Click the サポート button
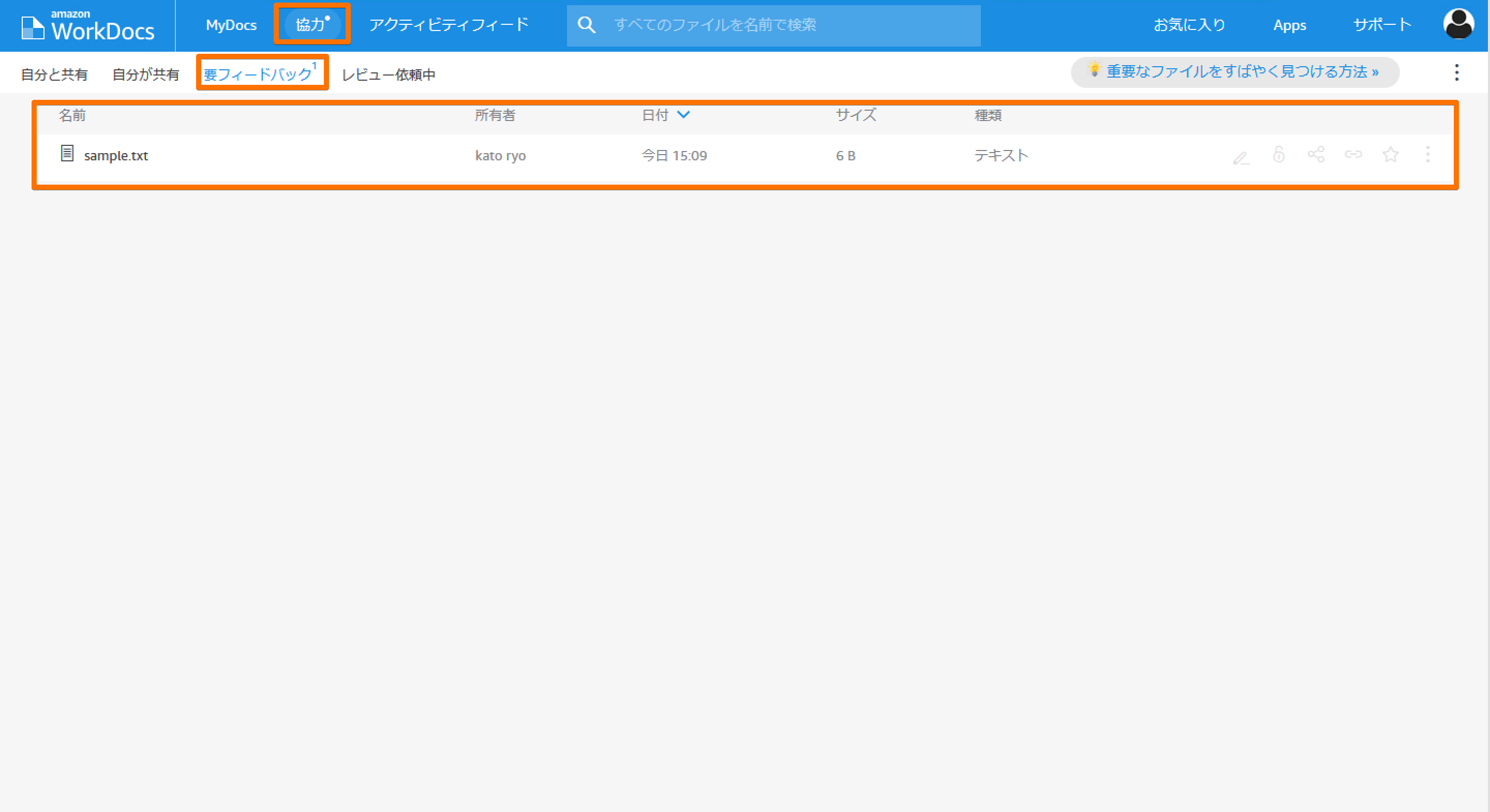This screenshot has height=812, width=1490. (x=1381, y=25)
